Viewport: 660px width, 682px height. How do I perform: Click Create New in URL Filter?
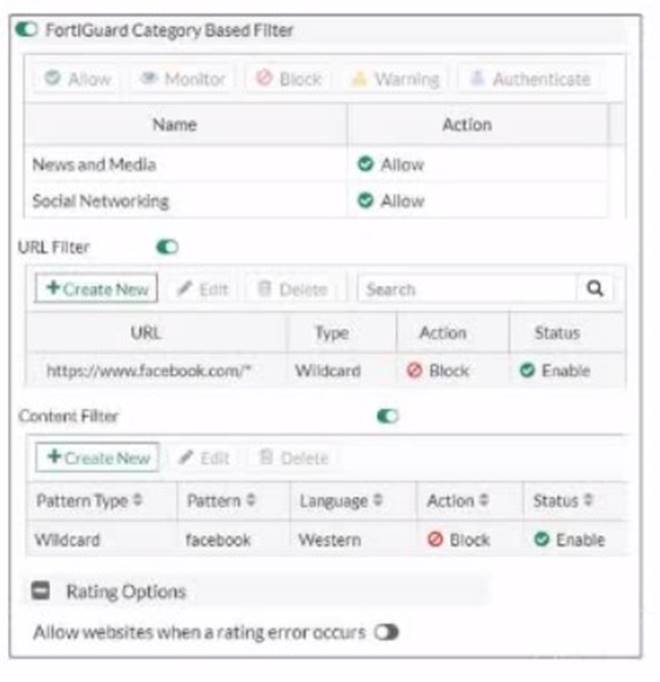(x=96, y=289)
